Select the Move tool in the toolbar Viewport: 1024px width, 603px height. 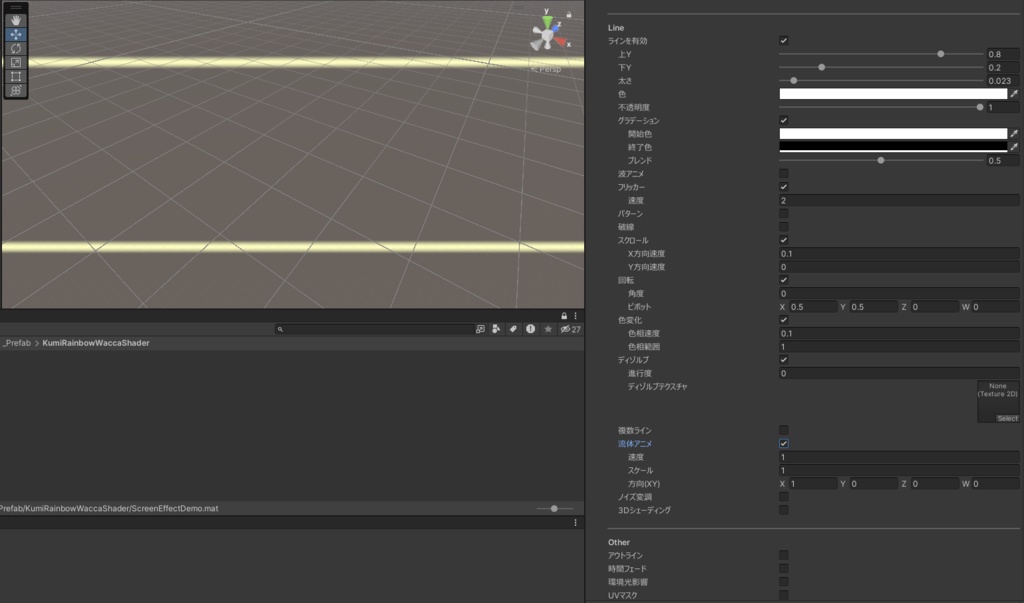coord(14,35)
